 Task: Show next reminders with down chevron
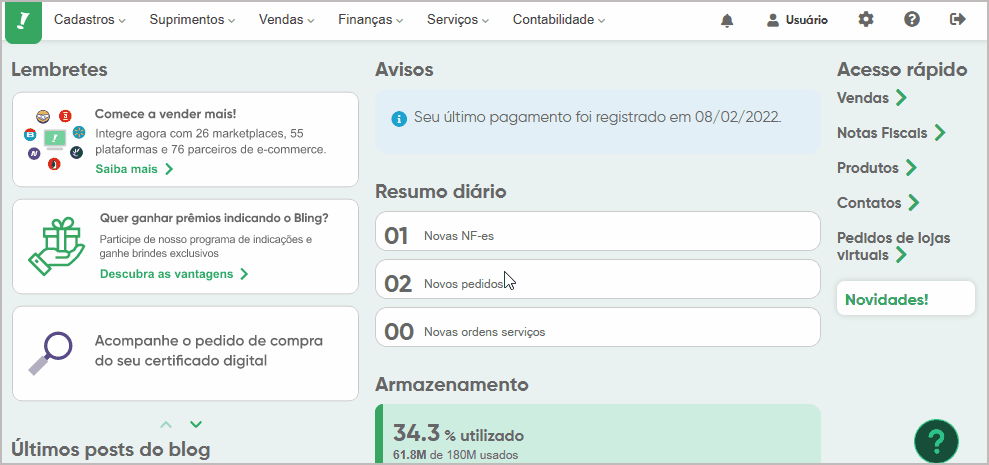click(x=196, y=425)
